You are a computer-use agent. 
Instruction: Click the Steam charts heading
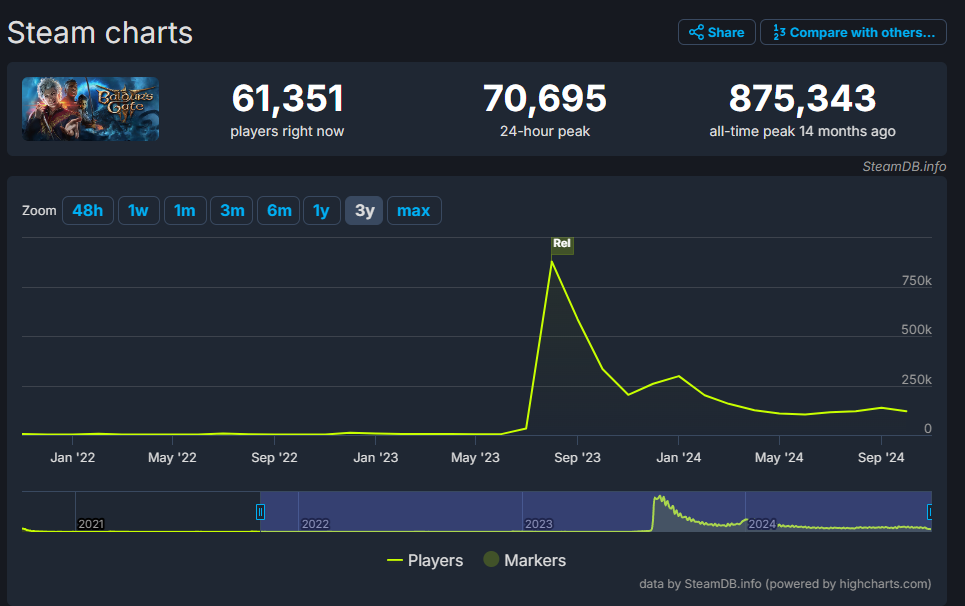pyautogui.click(x=100, y=33)
